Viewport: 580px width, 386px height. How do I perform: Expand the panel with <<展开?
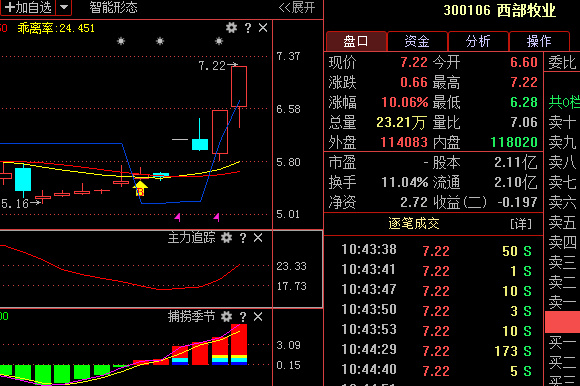(x=297, y=7)
